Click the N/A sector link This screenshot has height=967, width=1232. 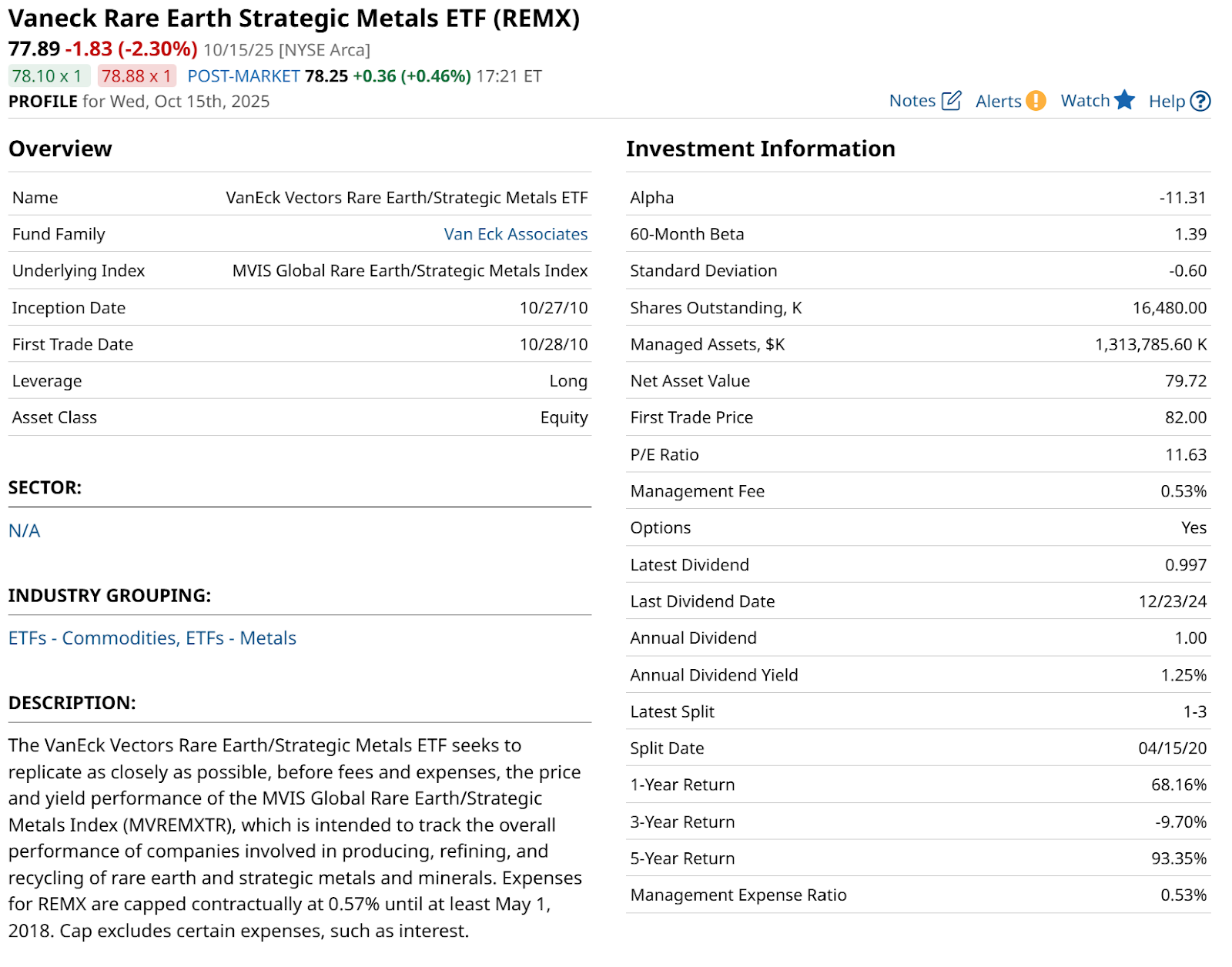pyautogui.click(x=25, y=530)
